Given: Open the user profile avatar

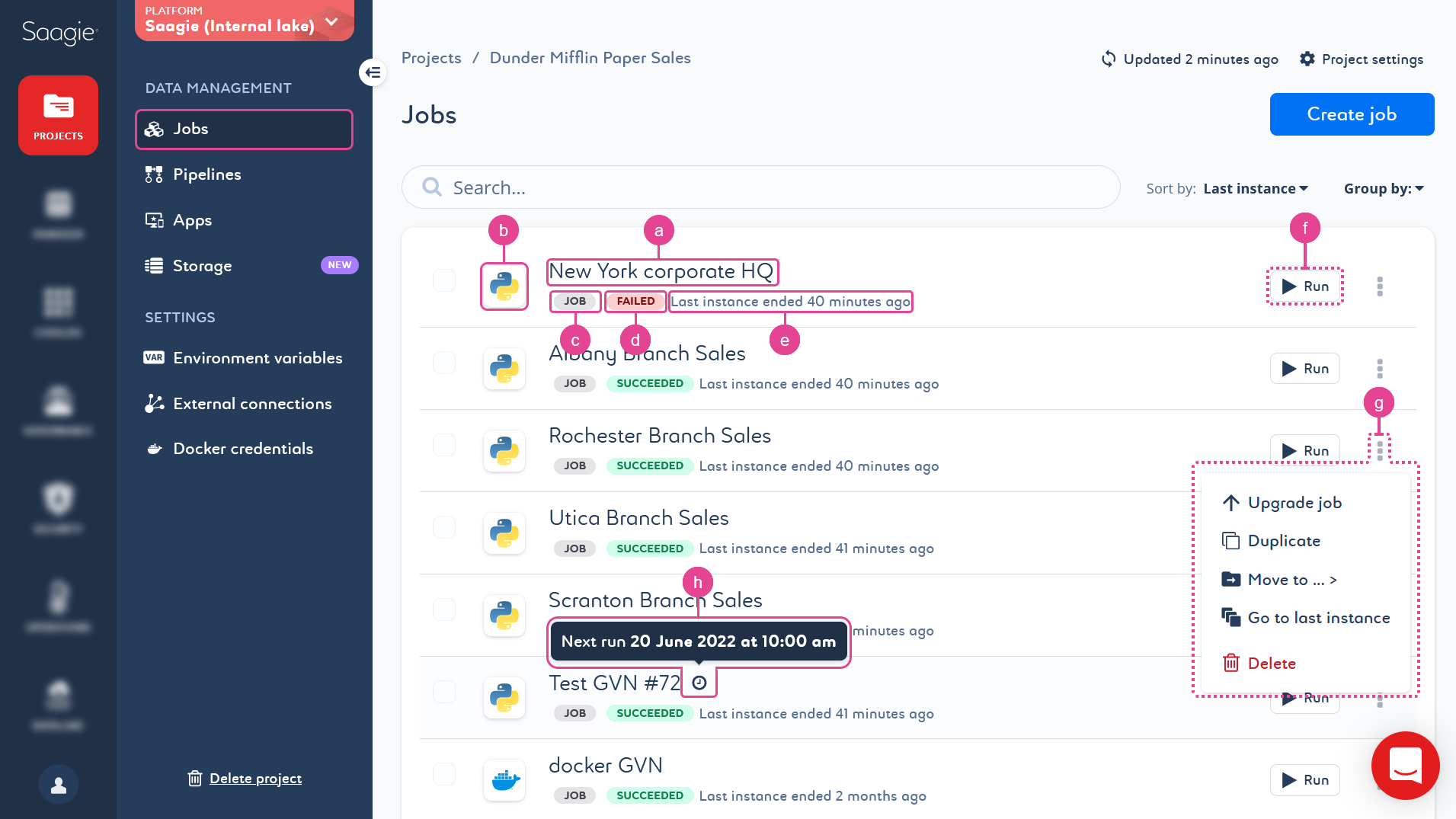Looking at the screenshot, I should (59, 784).
